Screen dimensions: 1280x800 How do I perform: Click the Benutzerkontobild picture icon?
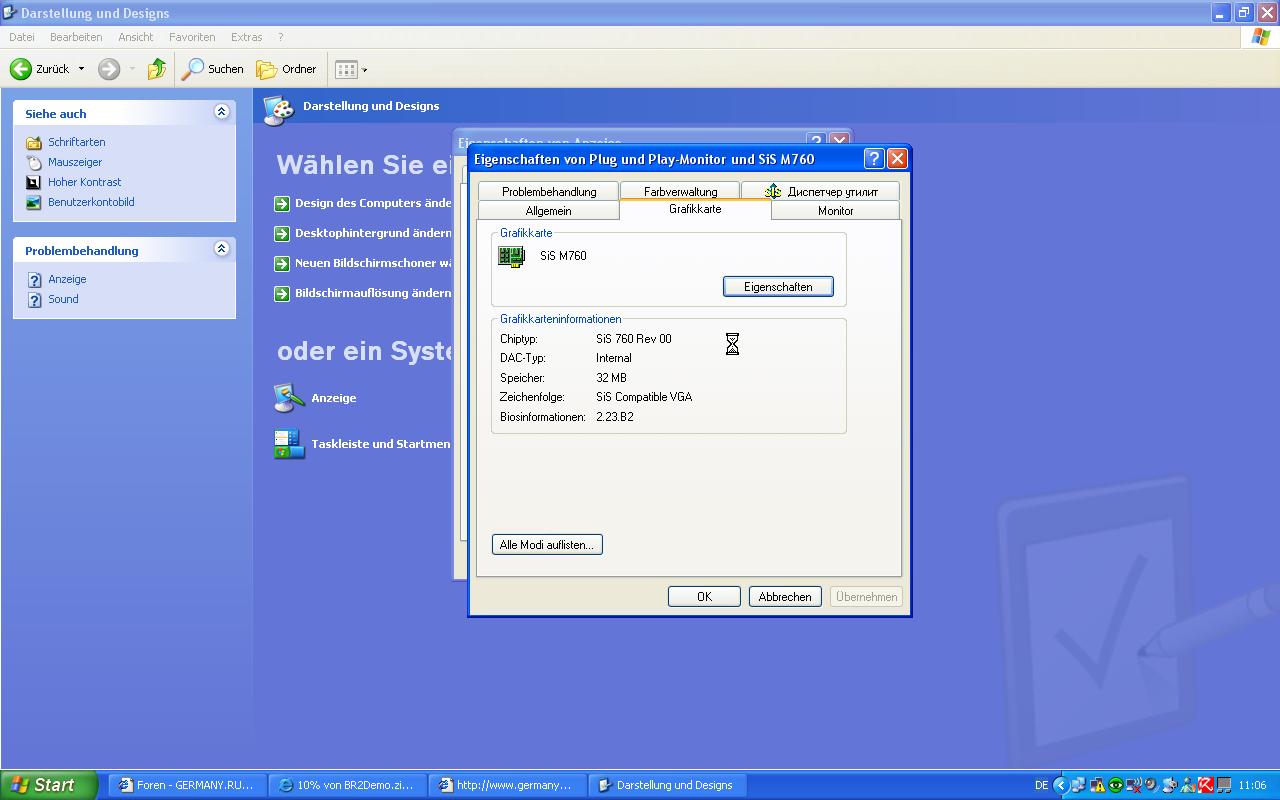coord(34,202)
